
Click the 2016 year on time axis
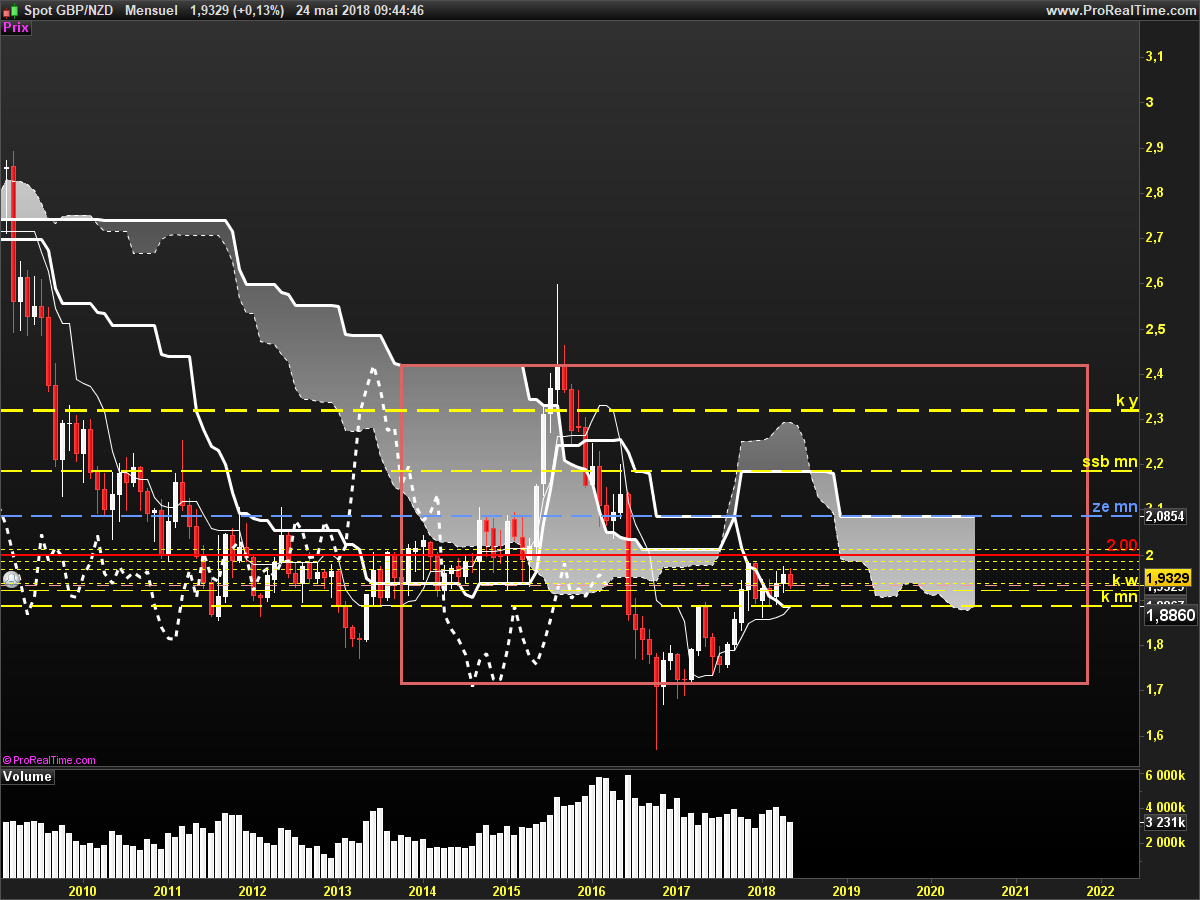pyautogui.click(x=592, y=890)
